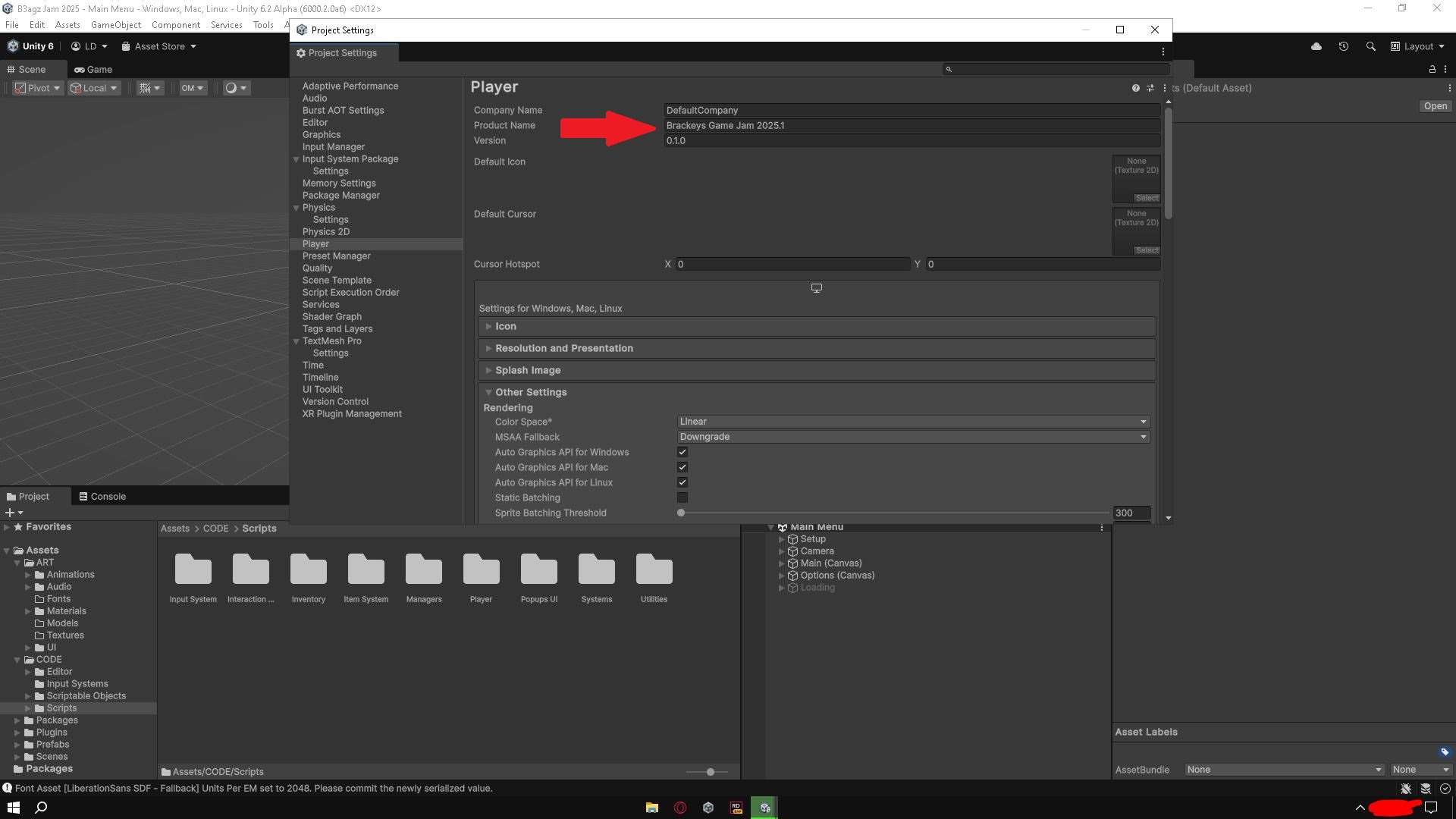Click the Camera GameObject cube icon
Screen dimensions: 1456x819
tap(792, 551)
